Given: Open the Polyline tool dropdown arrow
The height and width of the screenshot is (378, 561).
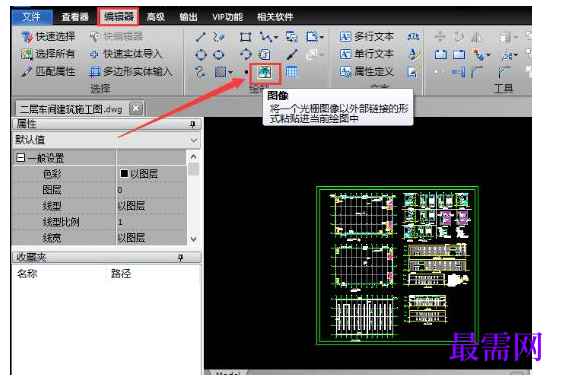Looking at the screenshot, I should pyautogui.click(x=275, y=37).
